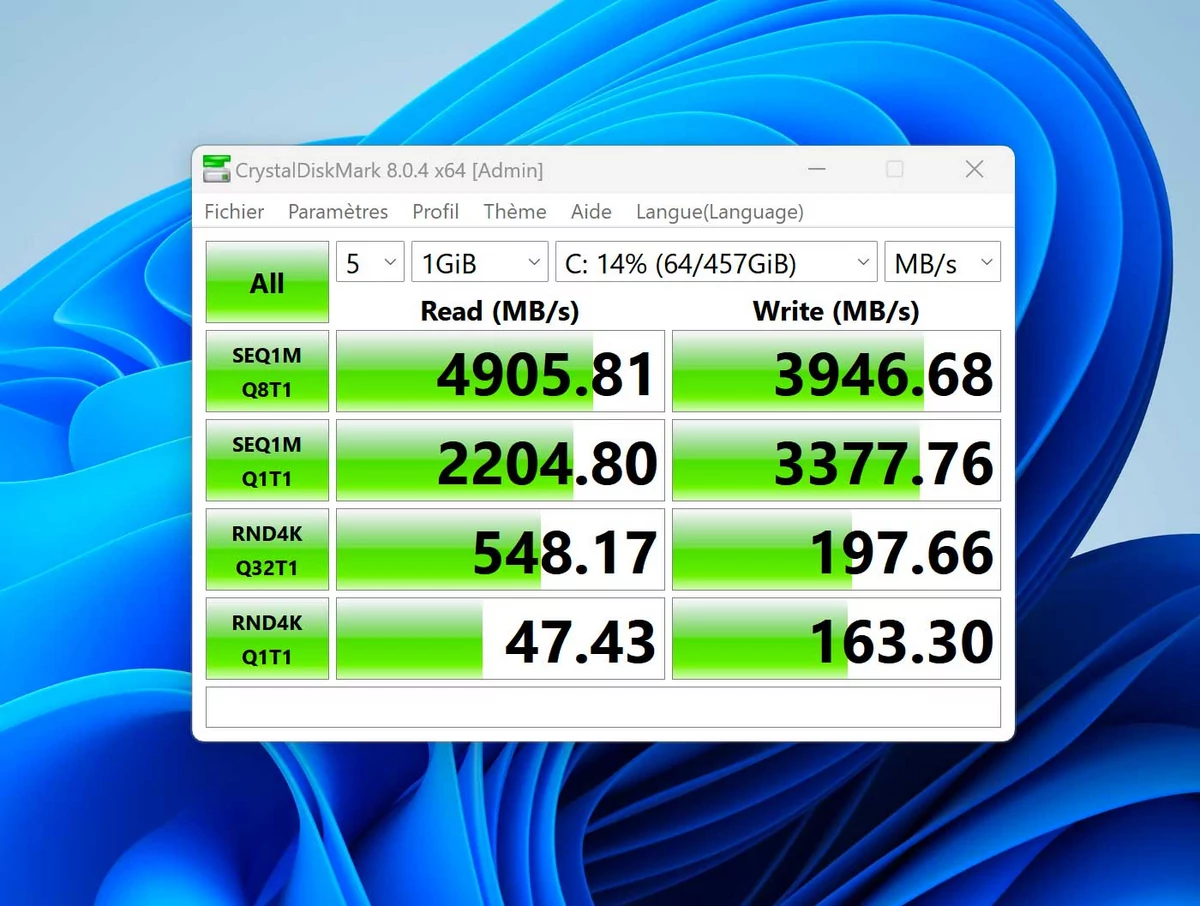
Task: Open the Thème menu
Action: click(x=515, y=212)
